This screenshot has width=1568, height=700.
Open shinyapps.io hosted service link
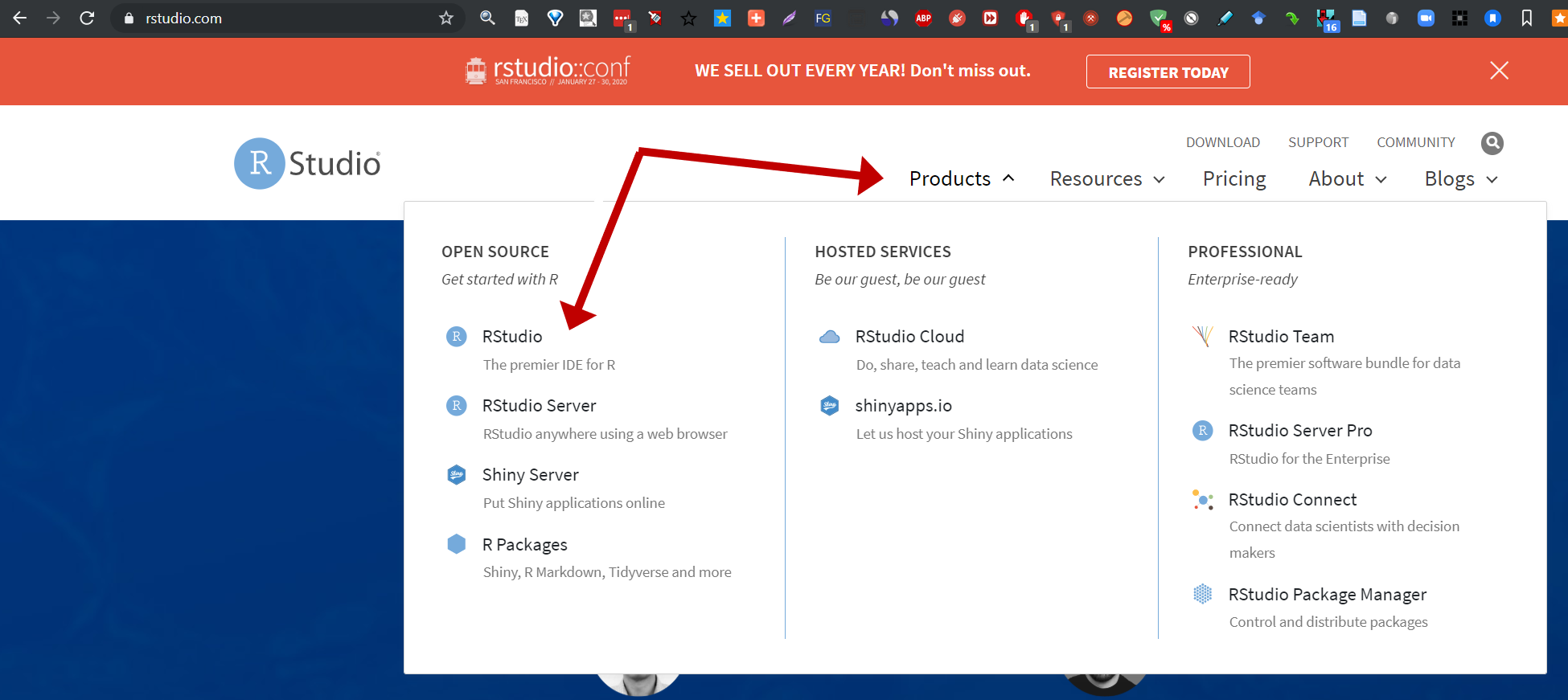tap(903, 406)
